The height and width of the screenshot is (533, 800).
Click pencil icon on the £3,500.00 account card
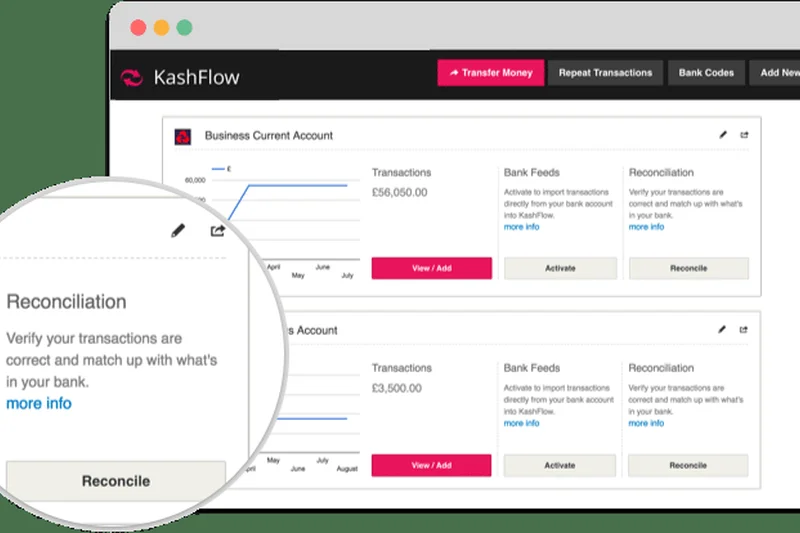(723, 330)
